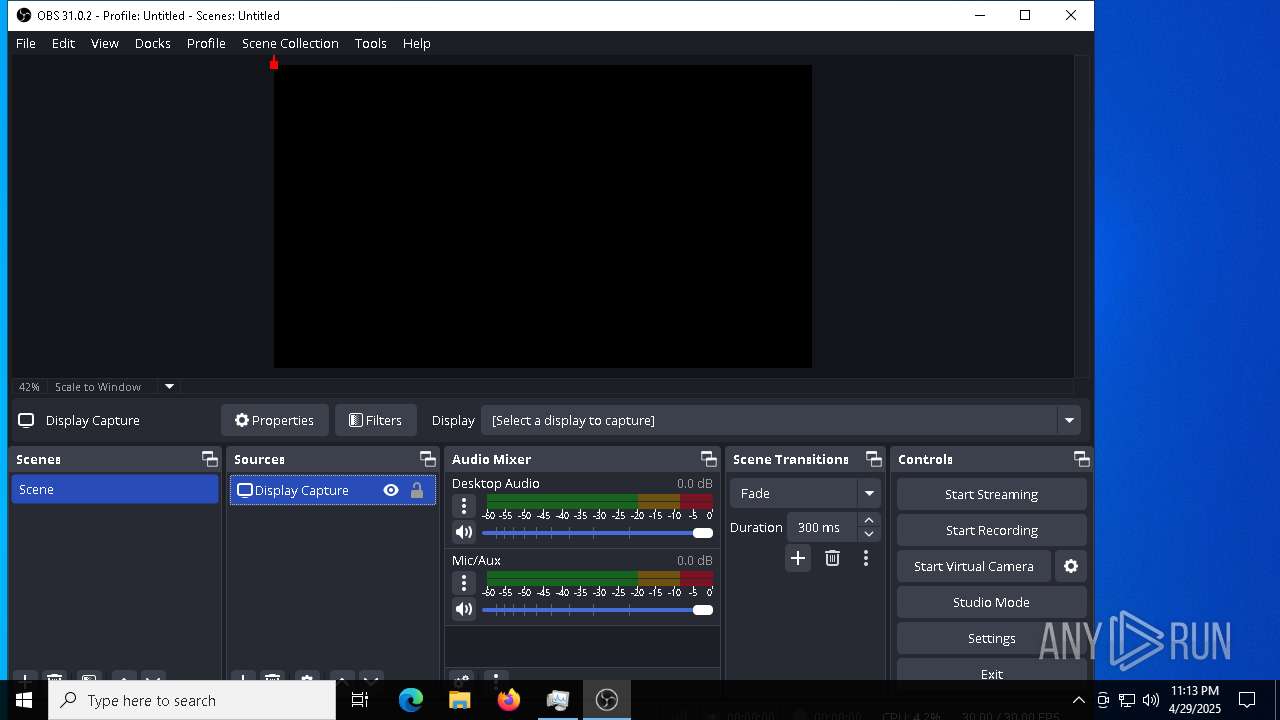Screen dimensions: 1280x720
Task: Open the Help menu
Action: (417, 43)
